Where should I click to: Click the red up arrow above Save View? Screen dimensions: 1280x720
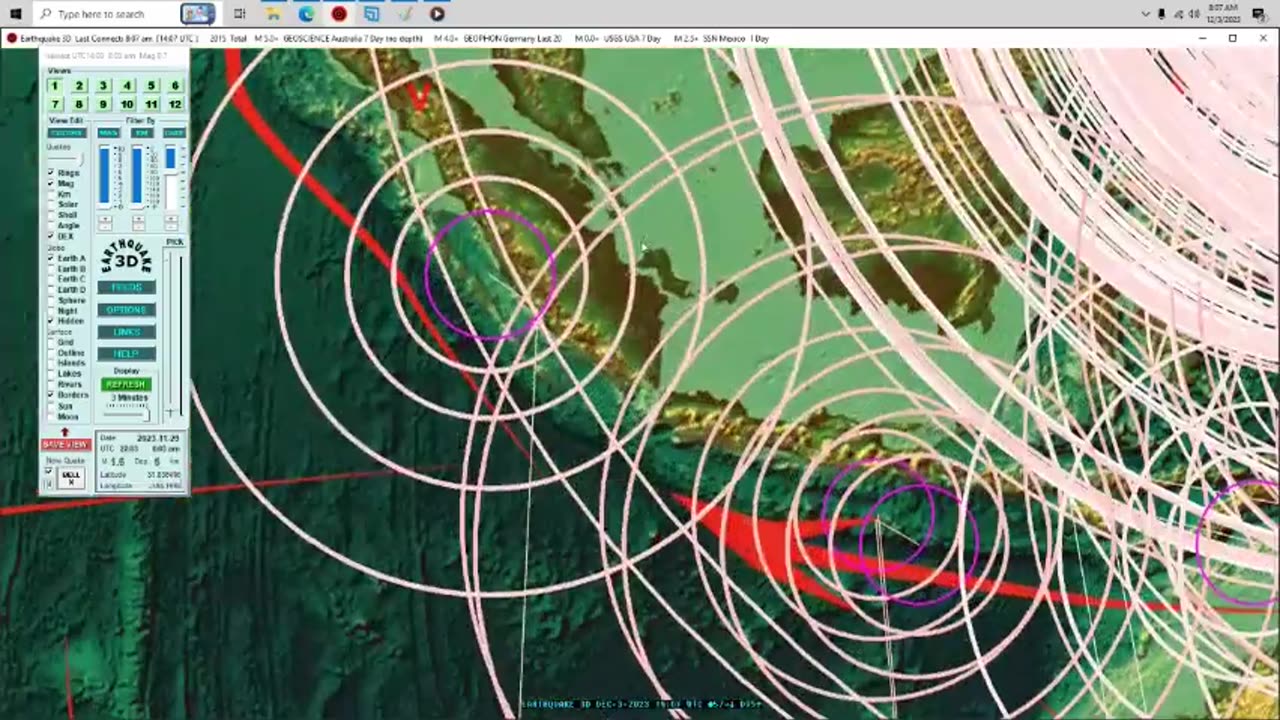65,432
